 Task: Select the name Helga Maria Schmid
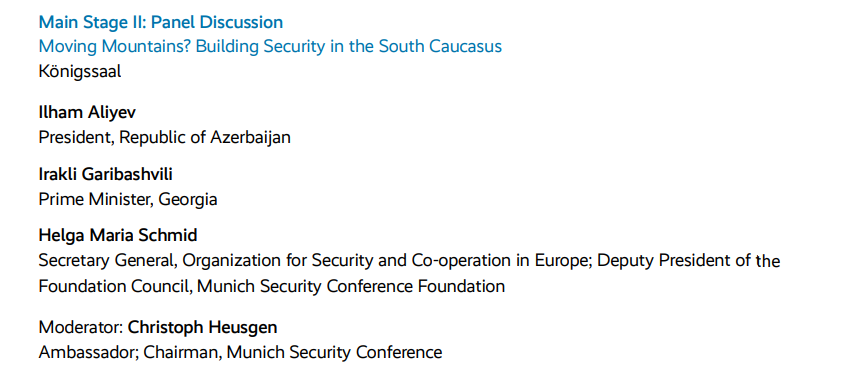pos(118,235)
